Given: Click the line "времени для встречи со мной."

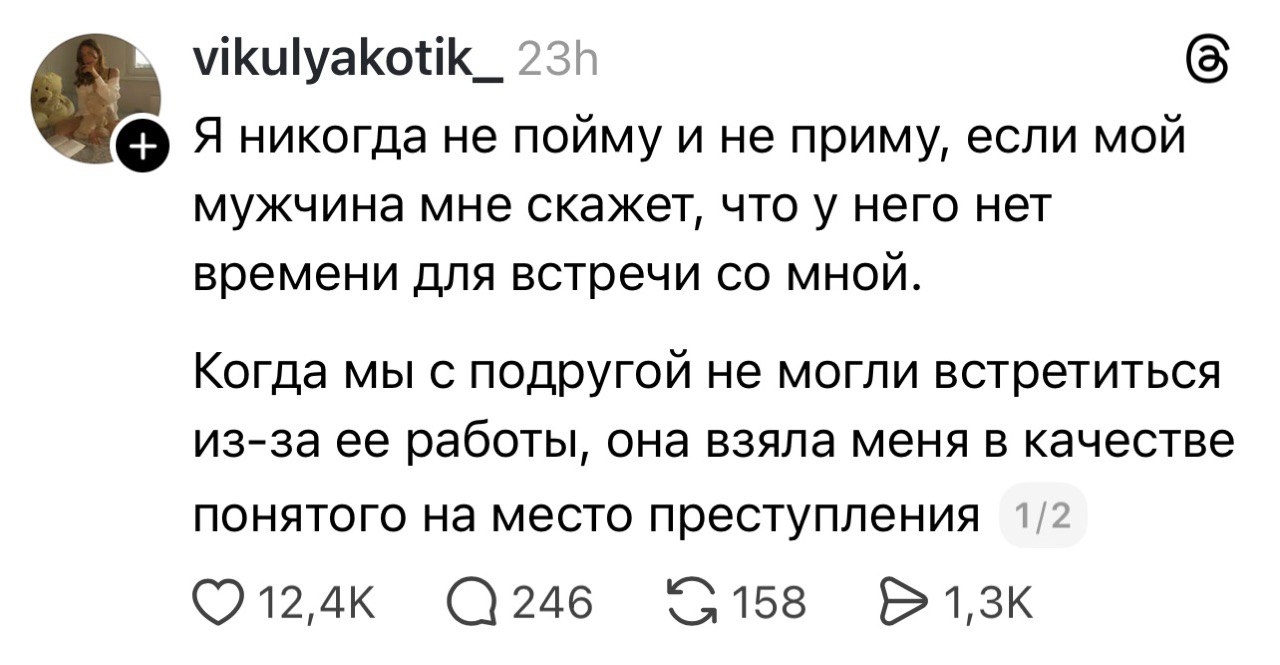Looking at the screenshot, I should (555, 272).
